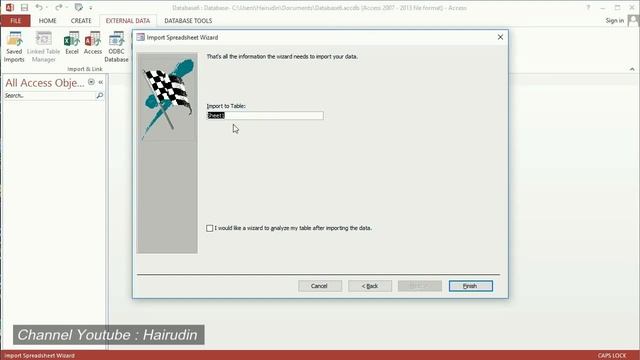Click the Access app icon in title bar

click(9, 7)
